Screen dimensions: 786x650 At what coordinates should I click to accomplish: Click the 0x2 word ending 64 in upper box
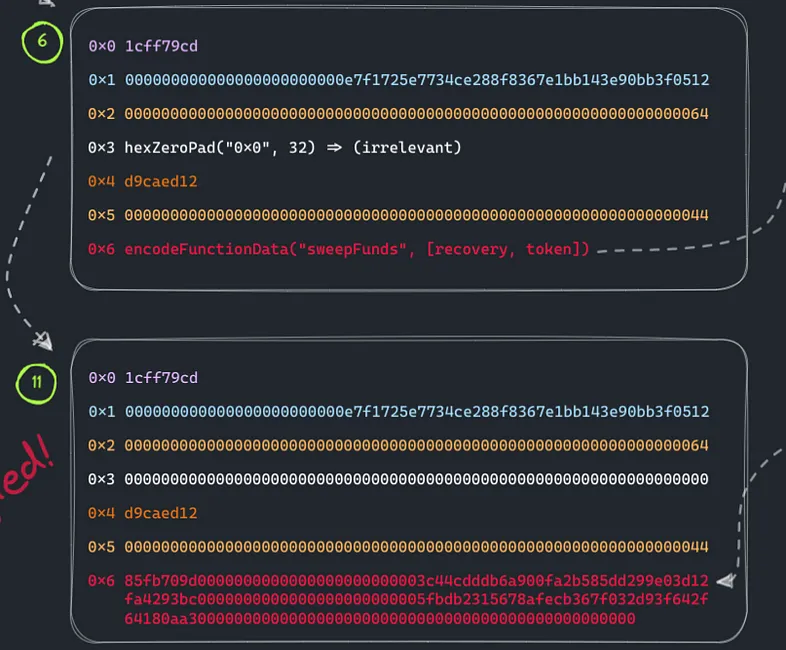pos(416,114)
